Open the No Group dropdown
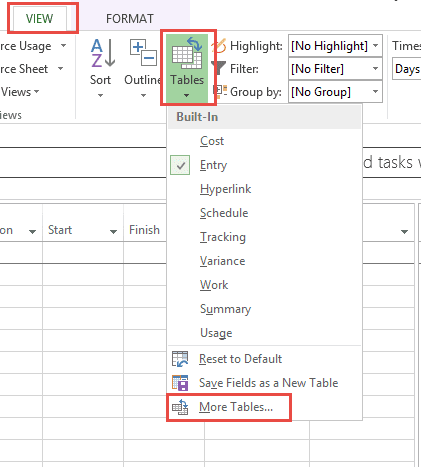Viewport: 421px width, 467px height. click(335, 92)
